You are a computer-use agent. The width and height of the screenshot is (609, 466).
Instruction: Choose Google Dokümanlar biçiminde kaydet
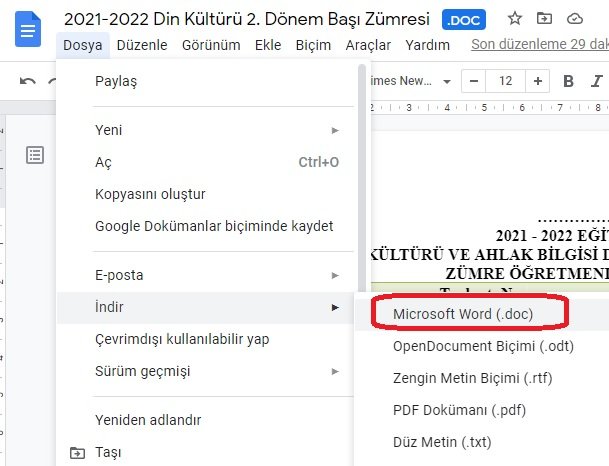coord(205,226)
